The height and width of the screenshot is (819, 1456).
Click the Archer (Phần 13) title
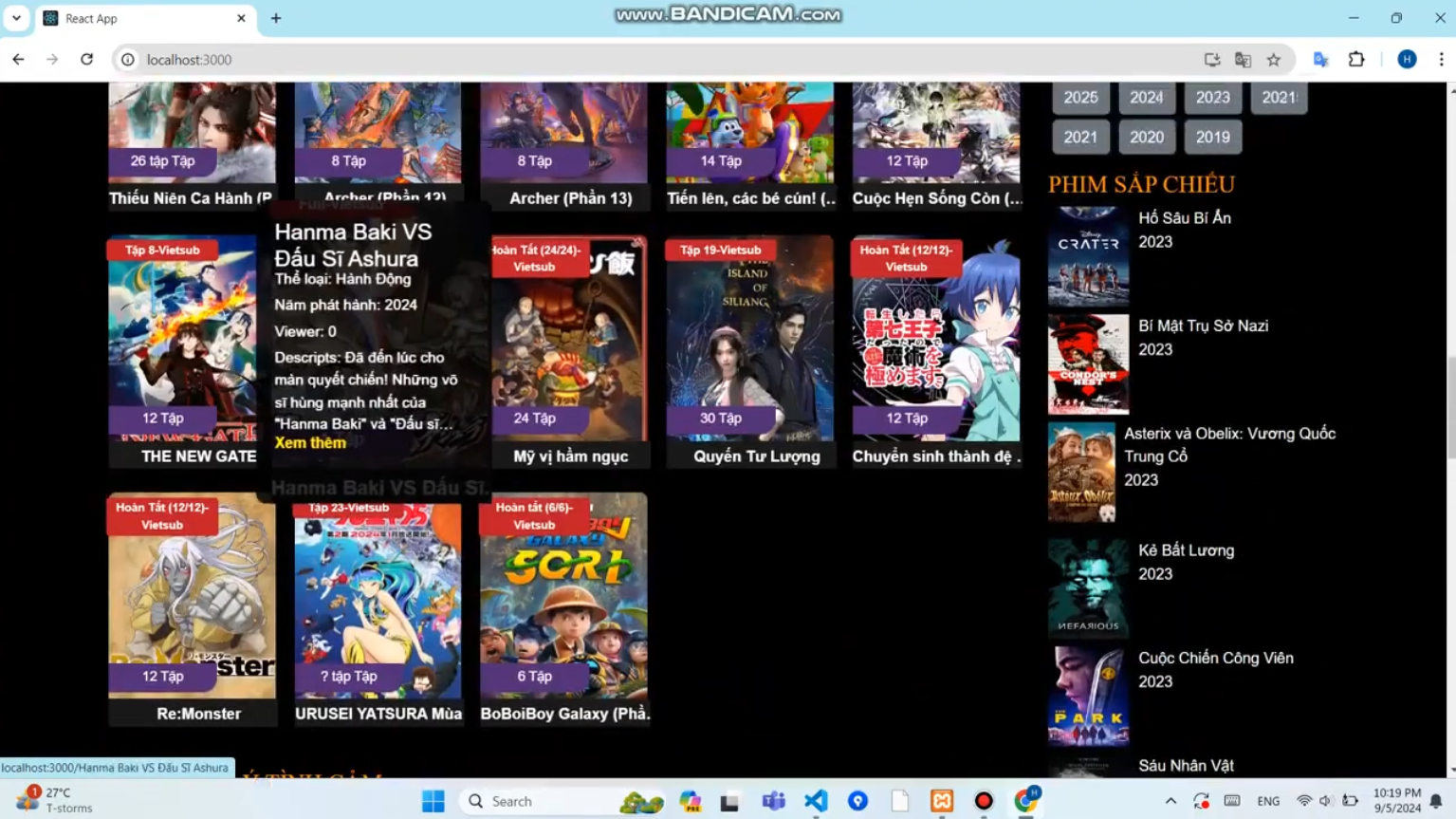[x=570, y=198]
